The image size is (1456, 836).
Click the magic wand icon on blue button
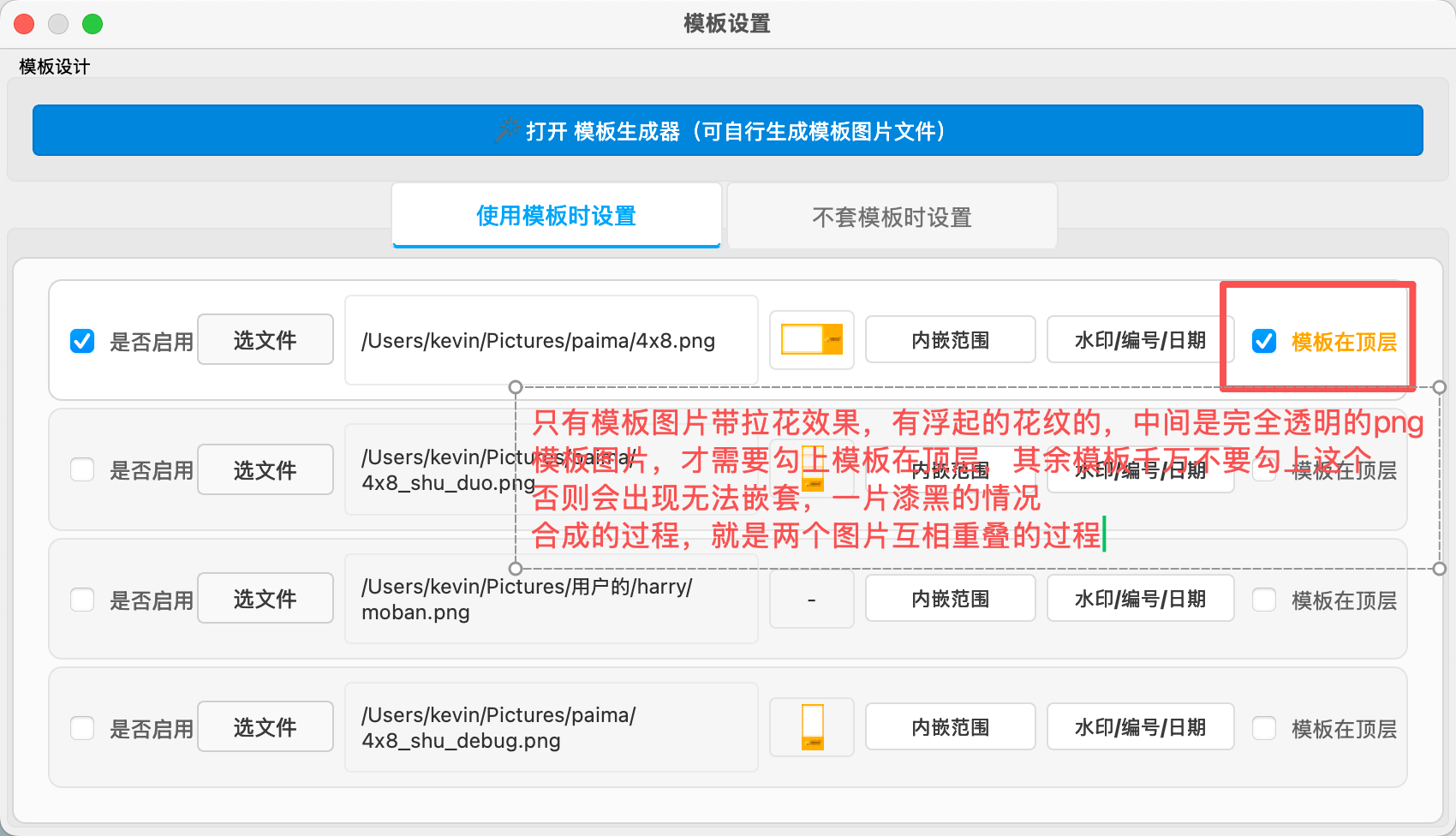[x=506, y=130]
